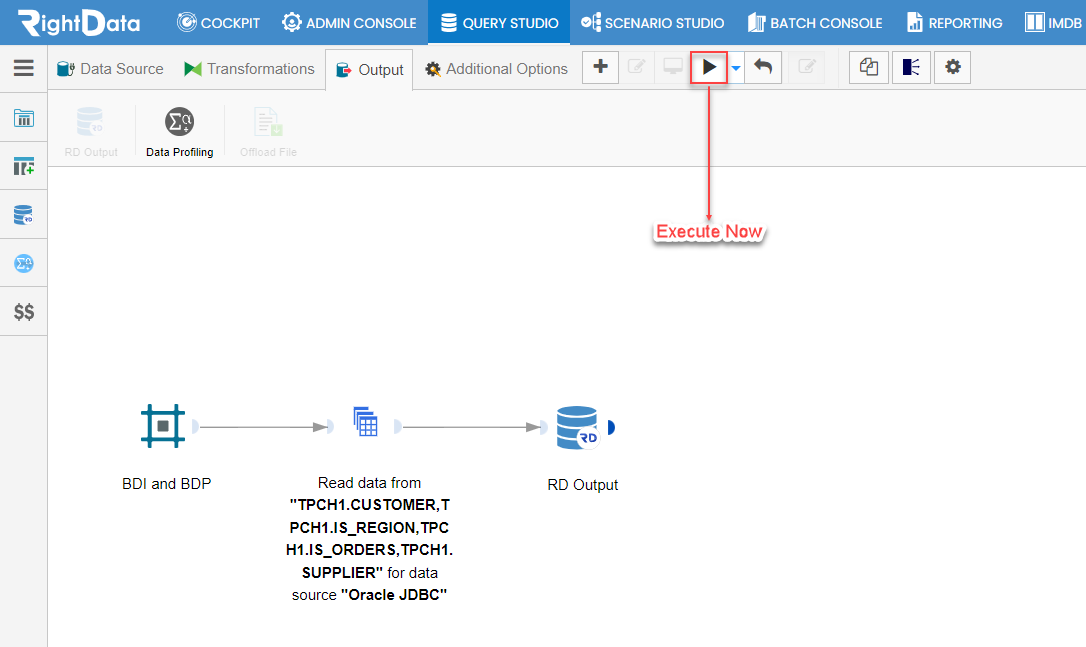Open the copy/duplicate query tool
Viewport: 1086px width, 647px height.
pyautogui.click(x=868, y=67)
